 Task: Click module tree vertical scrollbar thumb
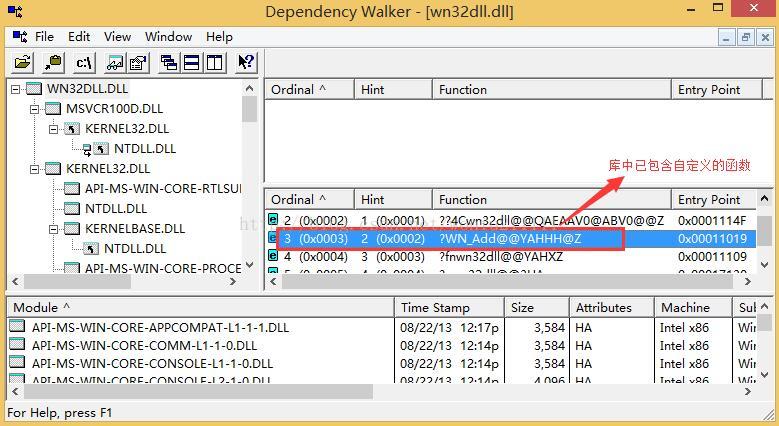point(249,109)
